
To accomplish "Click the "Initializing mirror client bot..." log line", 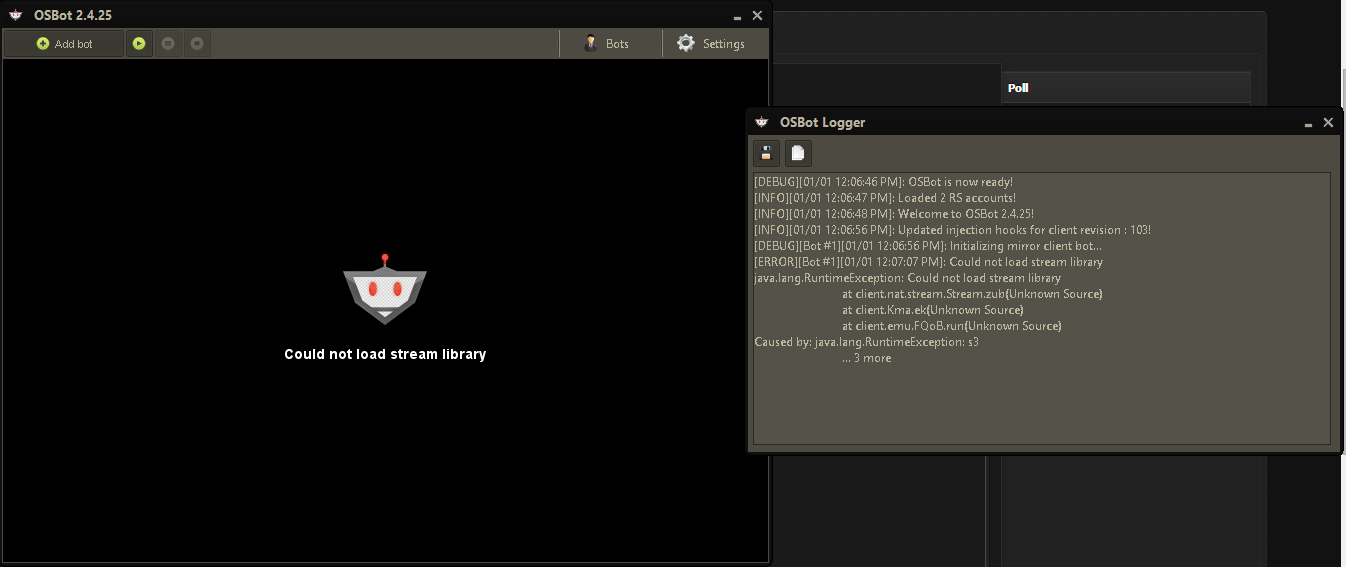I will 928,246.
